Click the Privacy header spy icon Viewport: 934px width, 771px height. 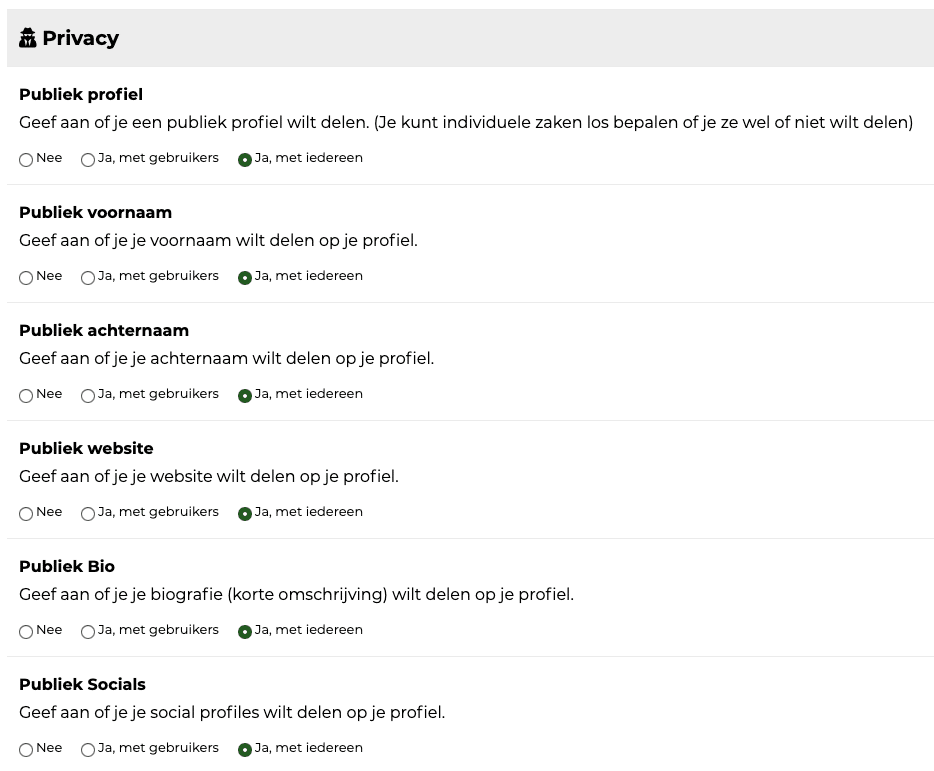pyautogui.click(x=28, y=38)
